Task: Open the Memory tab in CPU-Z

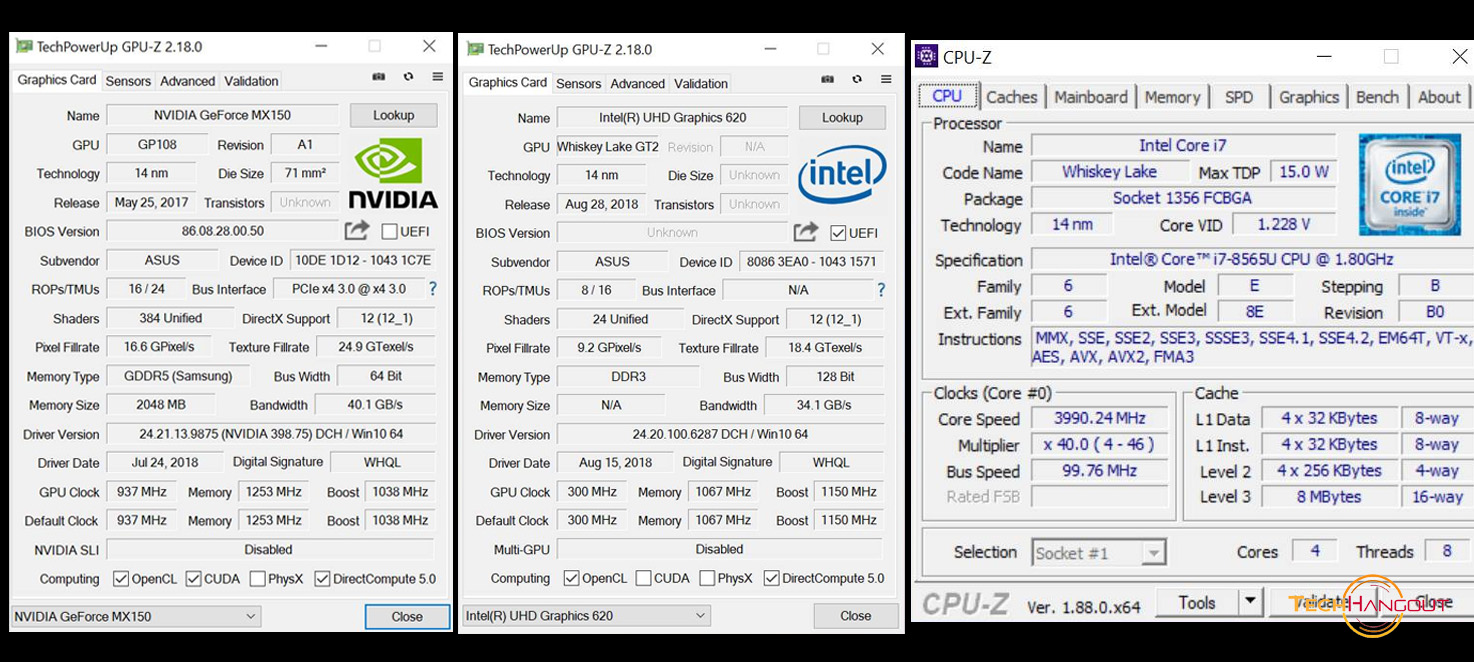Action: [1172, 97]
